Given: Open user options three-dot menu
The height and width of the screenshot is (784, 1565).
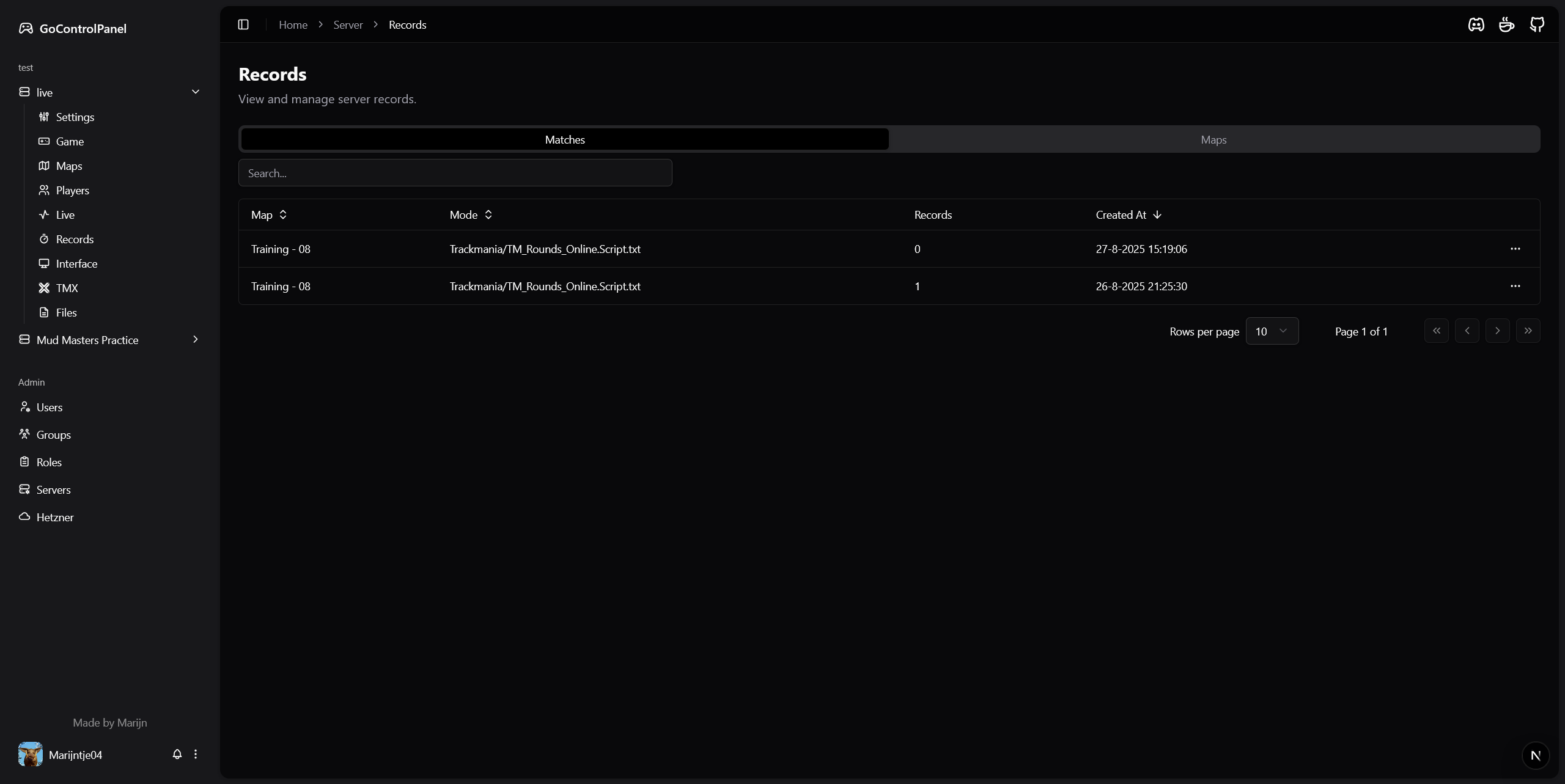Looking at the screenshot, I should (196, 754).
